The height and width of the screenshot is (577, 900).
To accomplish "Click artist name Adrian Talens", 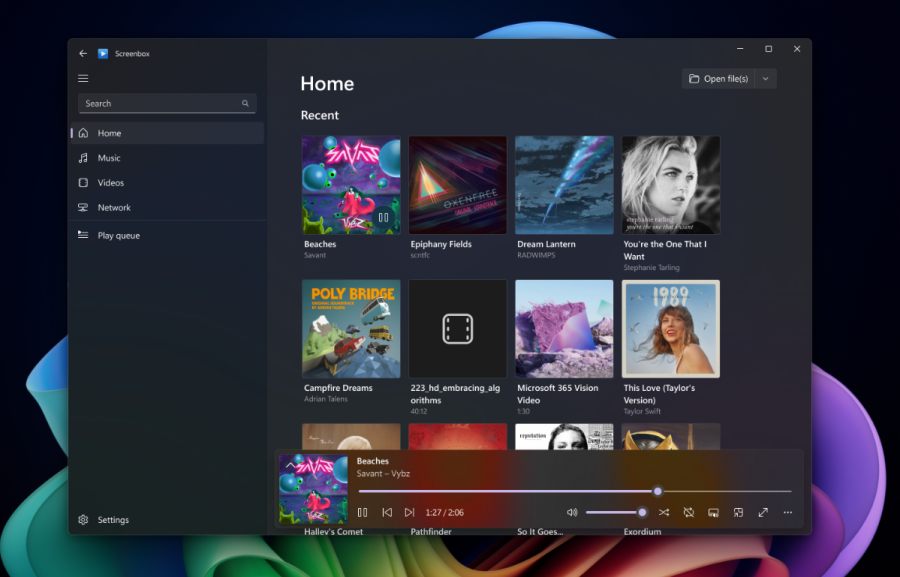I will 325,399.
